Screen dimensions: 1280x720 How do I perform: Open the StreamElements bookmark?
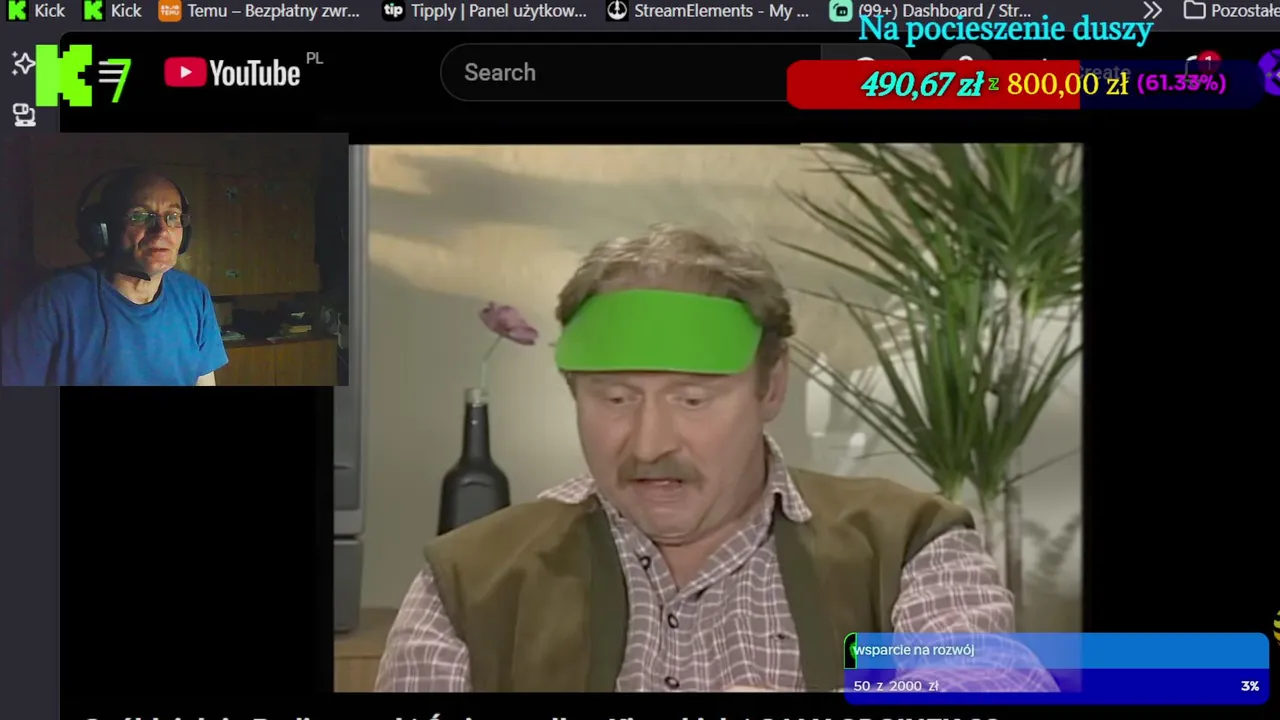tap(708, 11)
